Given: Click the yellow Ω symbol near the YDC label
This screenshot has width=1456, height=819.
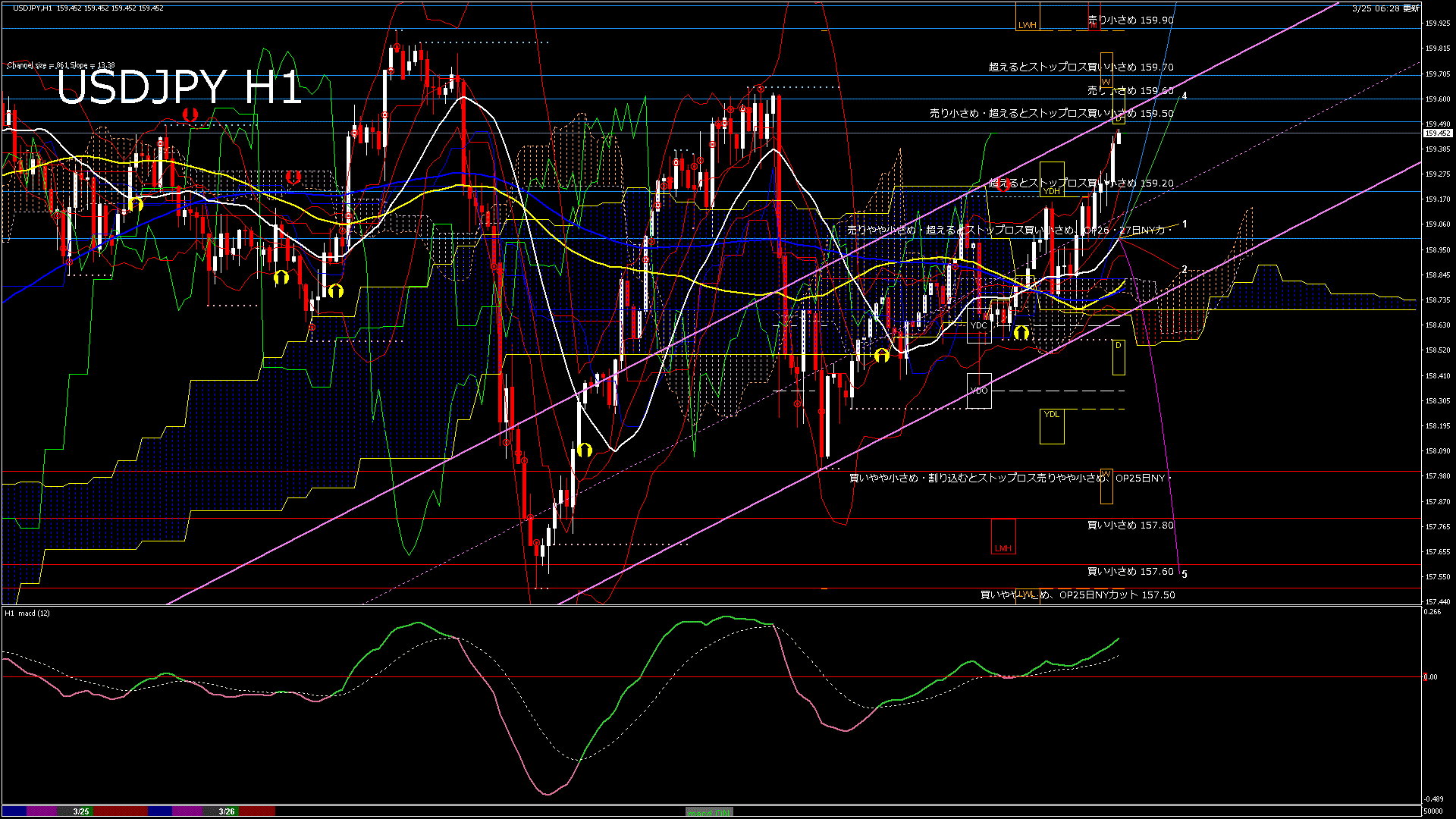Looking at the screenshot, I should pos(1021,333).
